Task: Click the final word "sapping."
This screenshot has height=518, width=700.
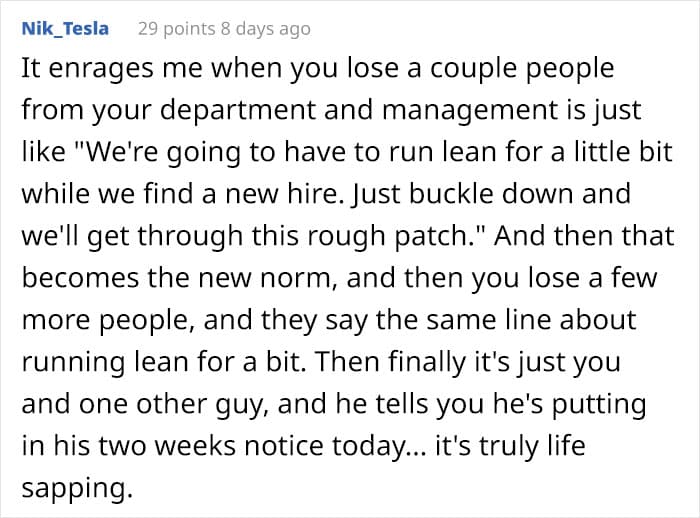Action: pyautogui.click(x=77, y=488)
